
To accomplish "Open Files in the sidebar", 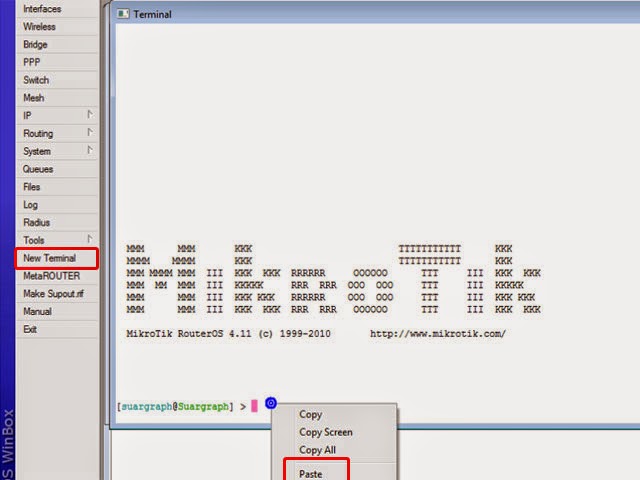I will (x=57, y=187).
